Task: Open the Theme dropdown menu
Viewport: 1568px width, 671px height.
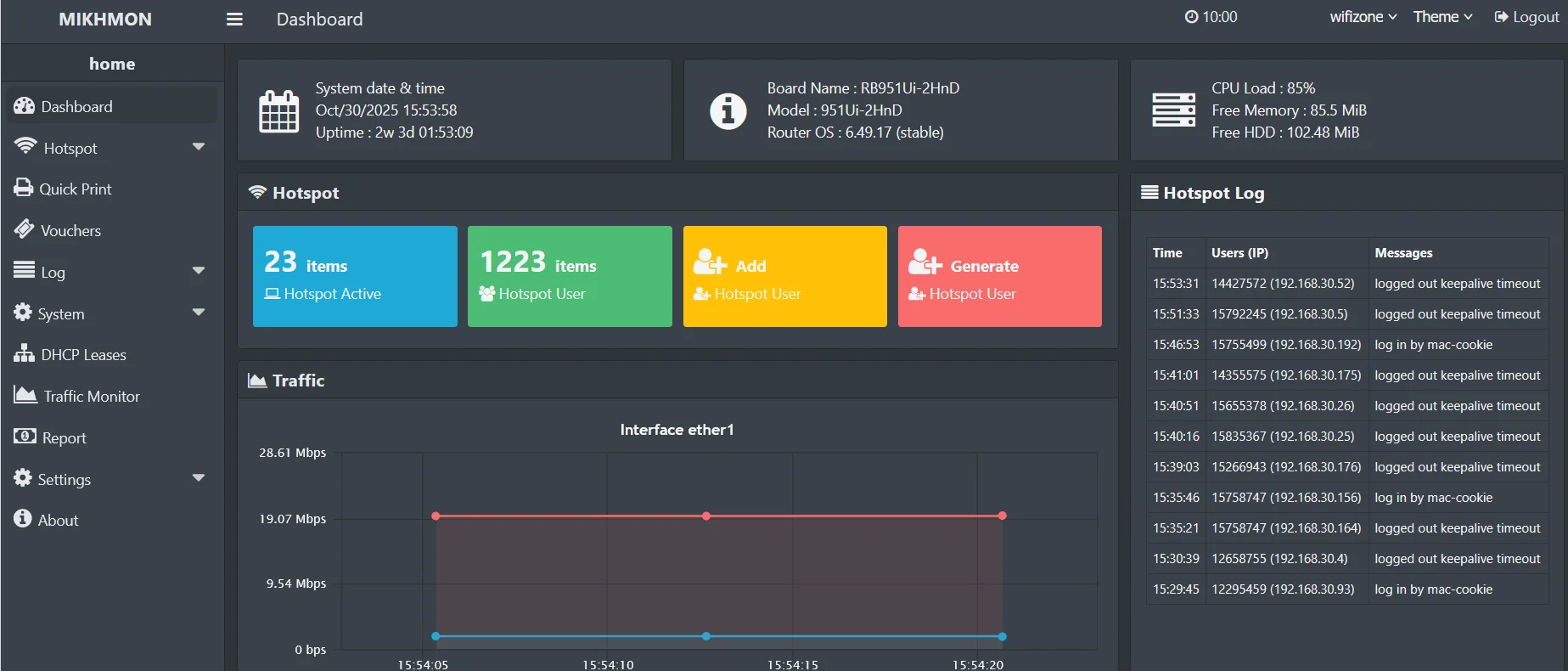Action: click(1442, 17)
